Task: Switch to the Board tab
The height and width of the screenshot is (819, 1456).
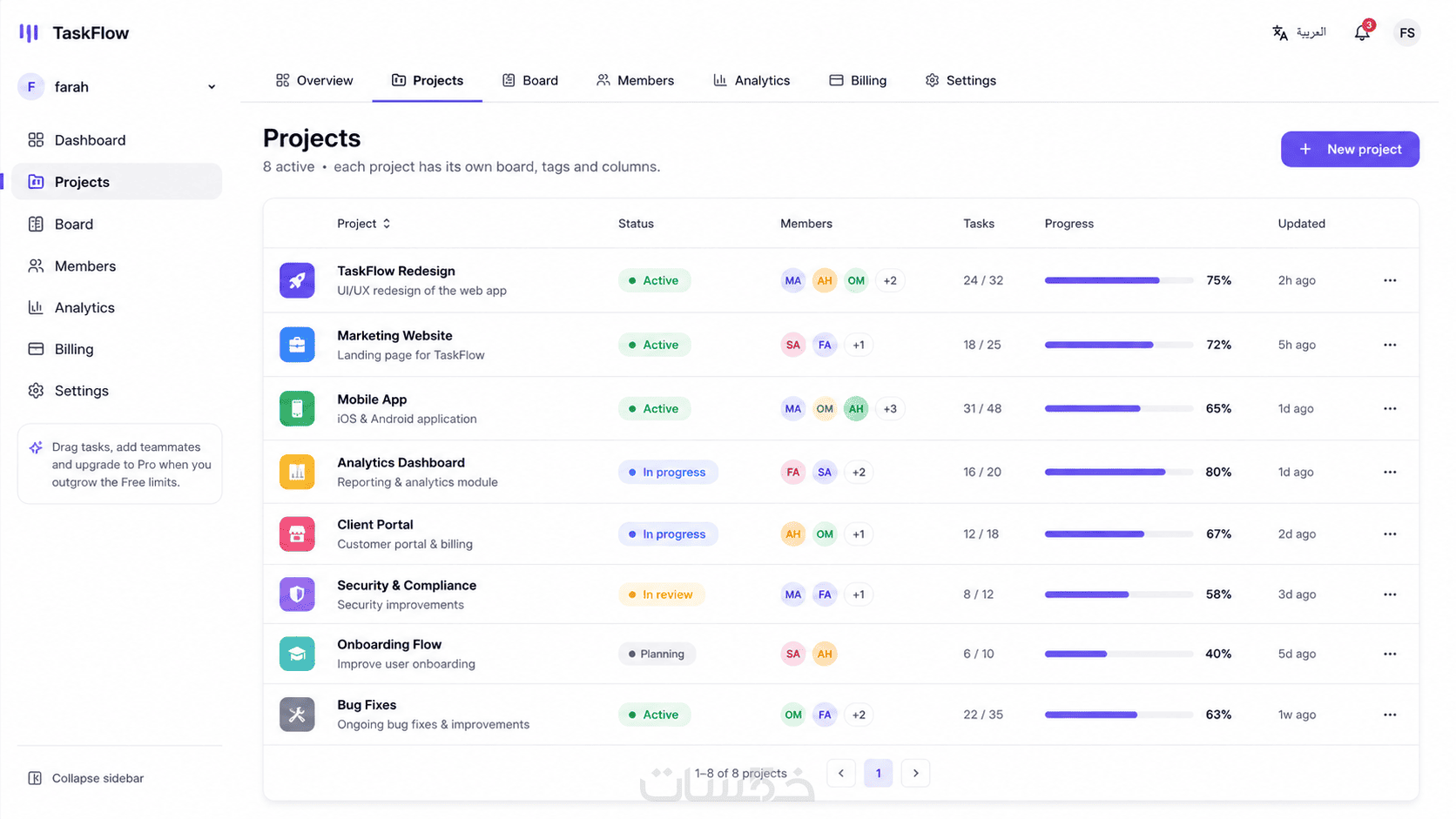Action: (x=530, y=80)
